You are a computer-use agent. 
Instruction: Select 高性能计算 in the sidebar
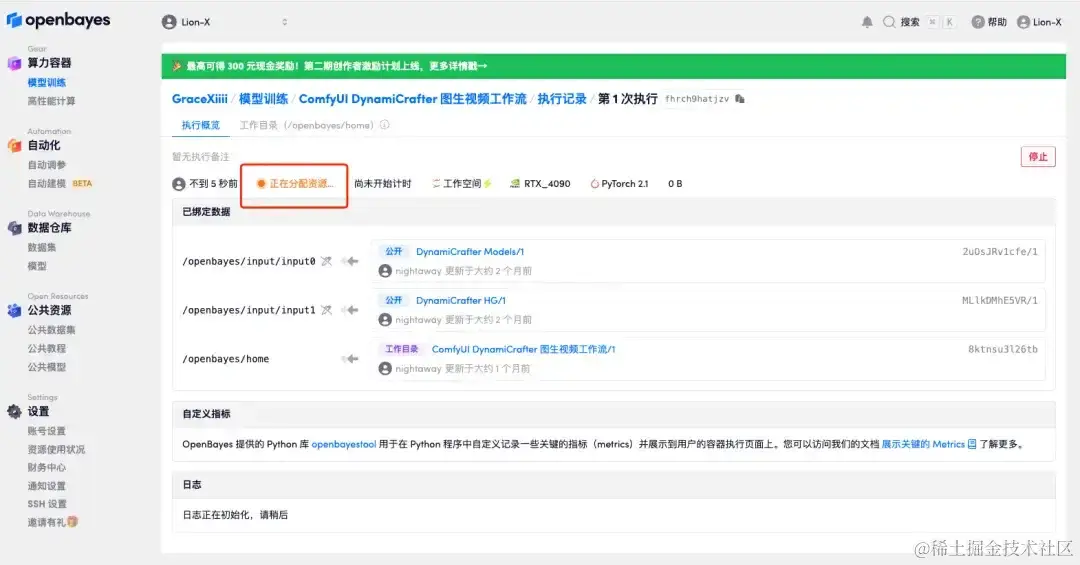[x=52, y=101]
